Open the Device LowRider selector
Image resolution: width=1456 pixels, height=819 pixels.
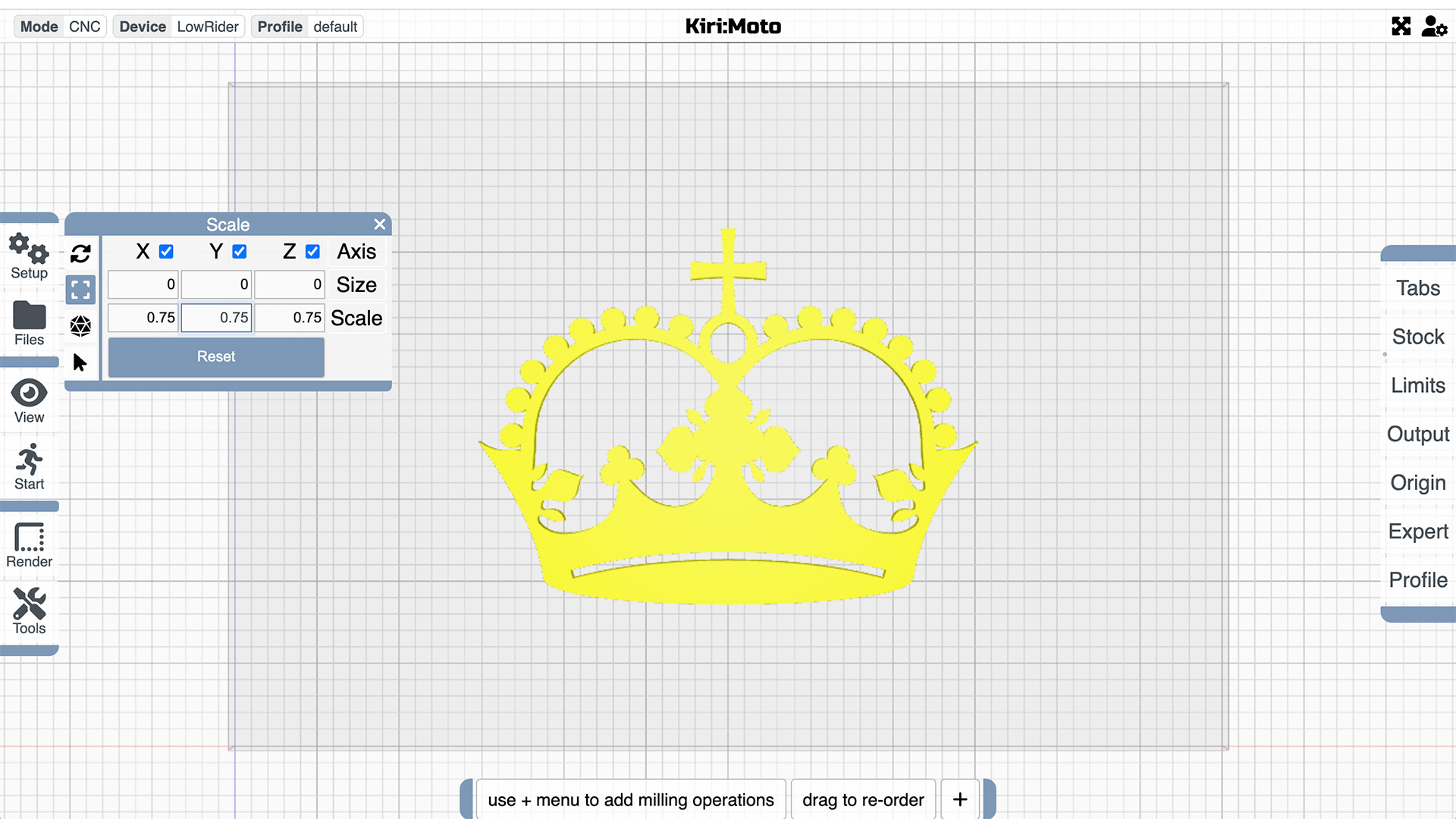(179, 27)
